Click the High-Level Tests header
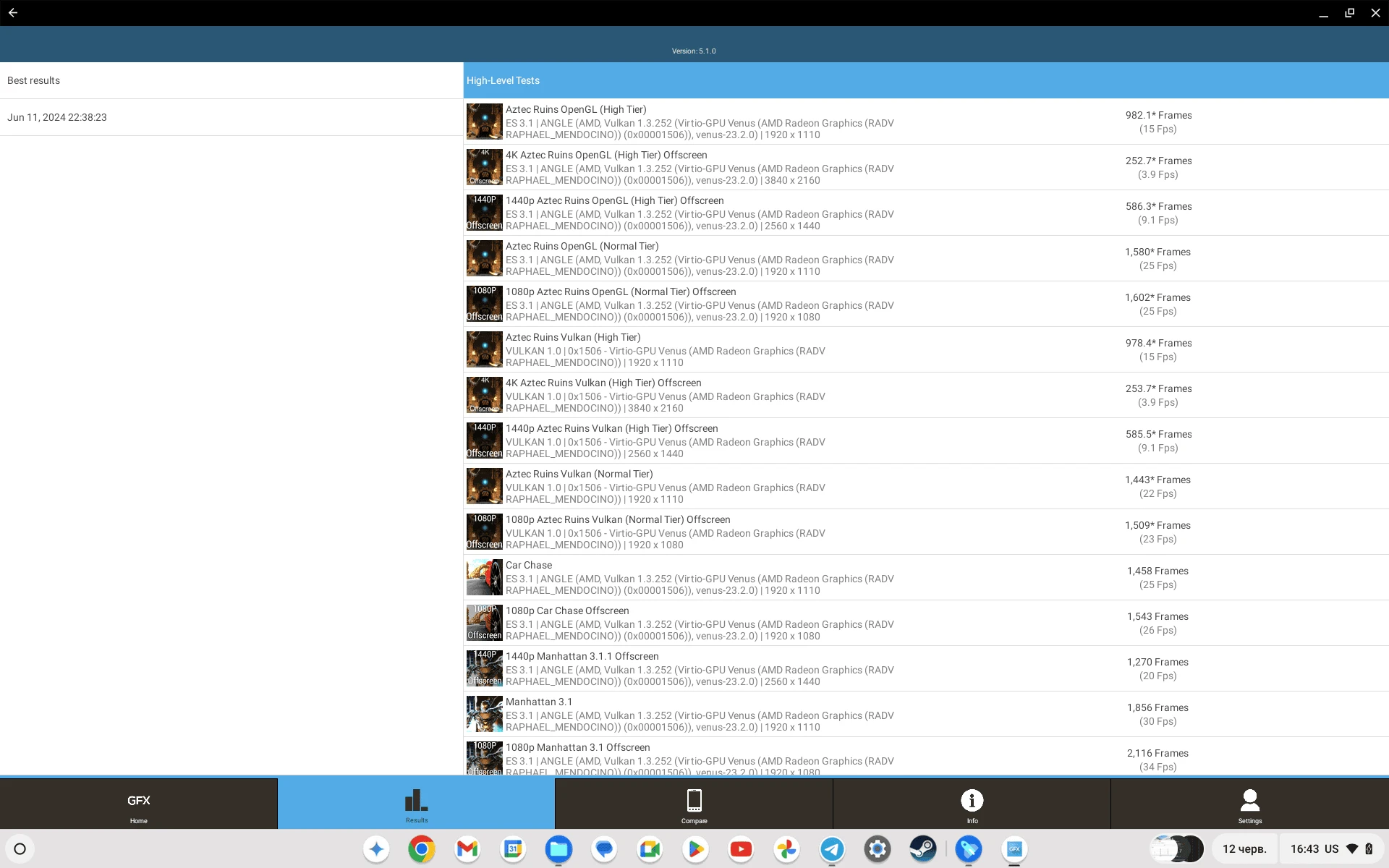1389x868 pixels. (x=926, y=80)
